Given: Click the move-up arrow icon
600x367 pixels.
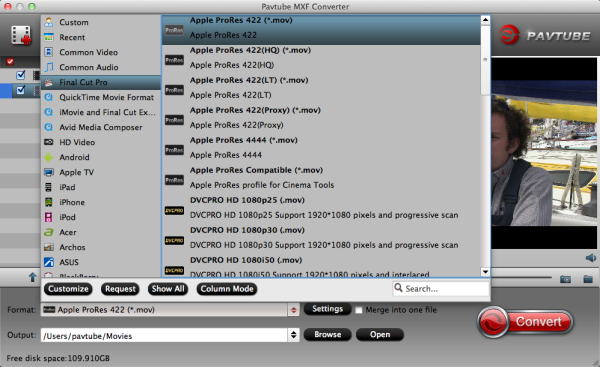Looking at the screenshot, I should click(x=33, y=277).
